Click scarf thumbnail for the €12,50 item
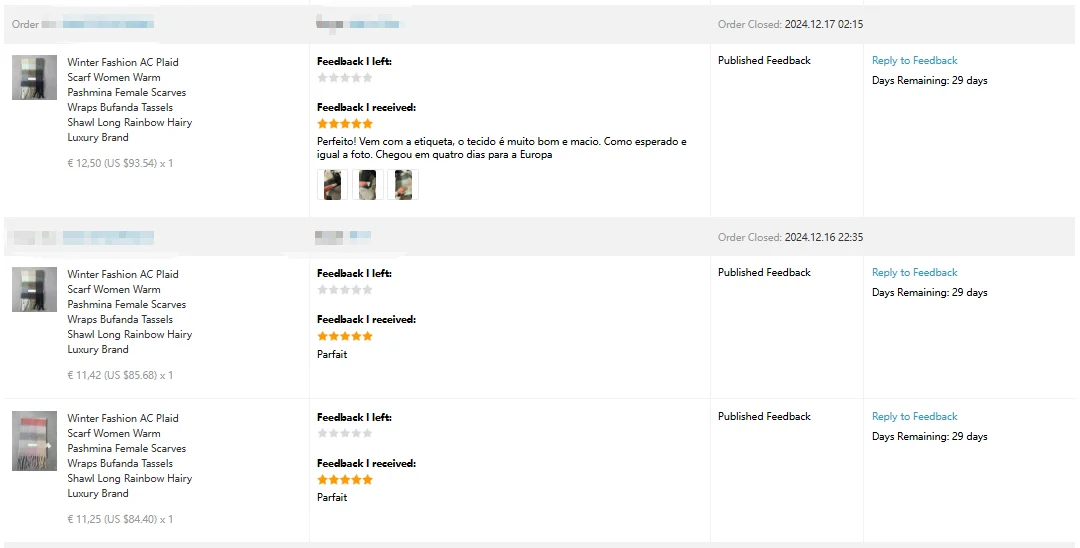 pos(34,77)
